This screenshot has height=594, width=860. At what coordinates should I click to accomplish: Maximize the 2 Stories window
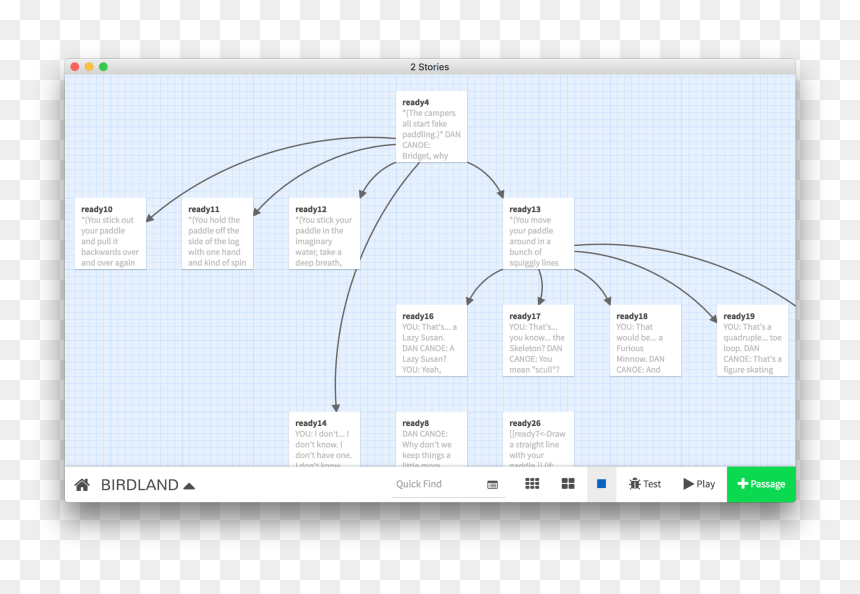point(104,67)
